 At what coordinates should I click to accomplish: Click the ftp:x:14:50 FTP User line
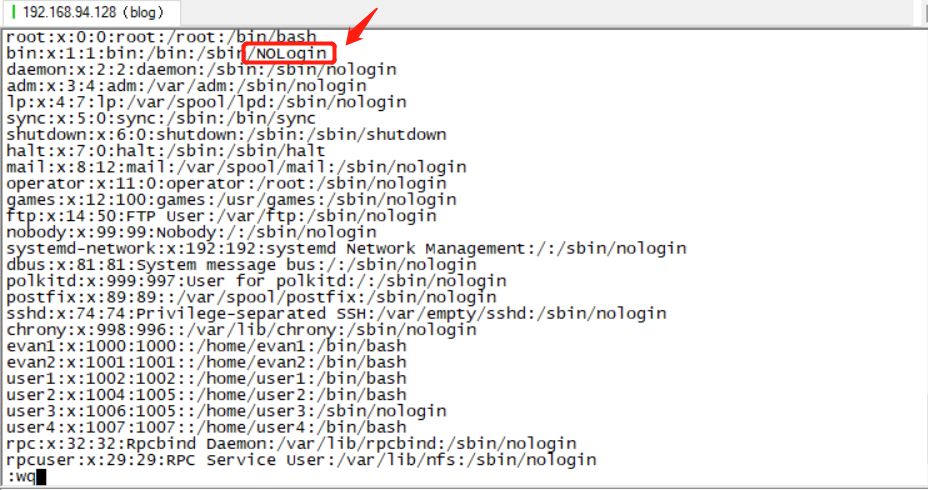221,216
